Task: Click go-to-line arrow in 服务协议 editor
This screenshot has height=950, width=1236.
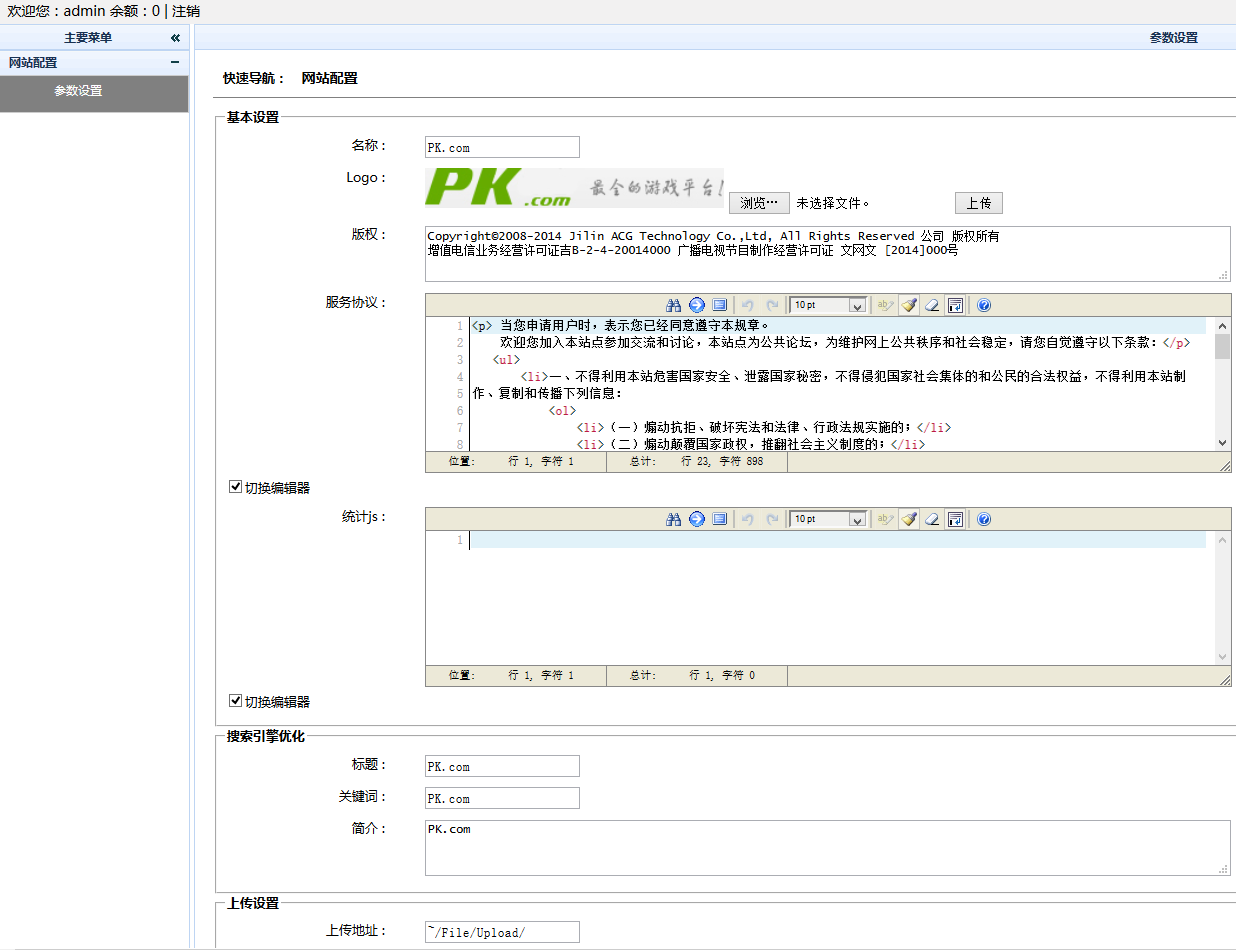Action: click(697, 305)
